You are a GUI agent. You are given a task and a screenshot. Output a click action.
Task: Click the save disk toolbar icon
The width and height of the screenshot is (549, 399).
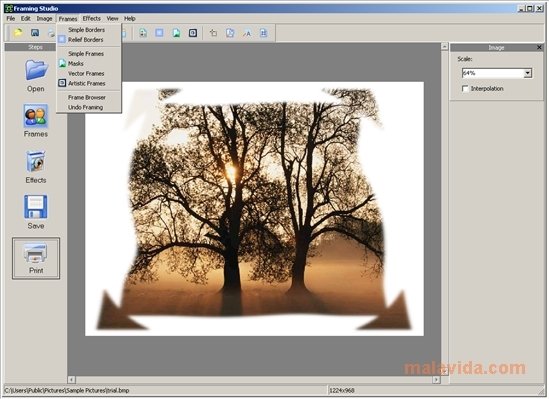[x=35, y=33]
